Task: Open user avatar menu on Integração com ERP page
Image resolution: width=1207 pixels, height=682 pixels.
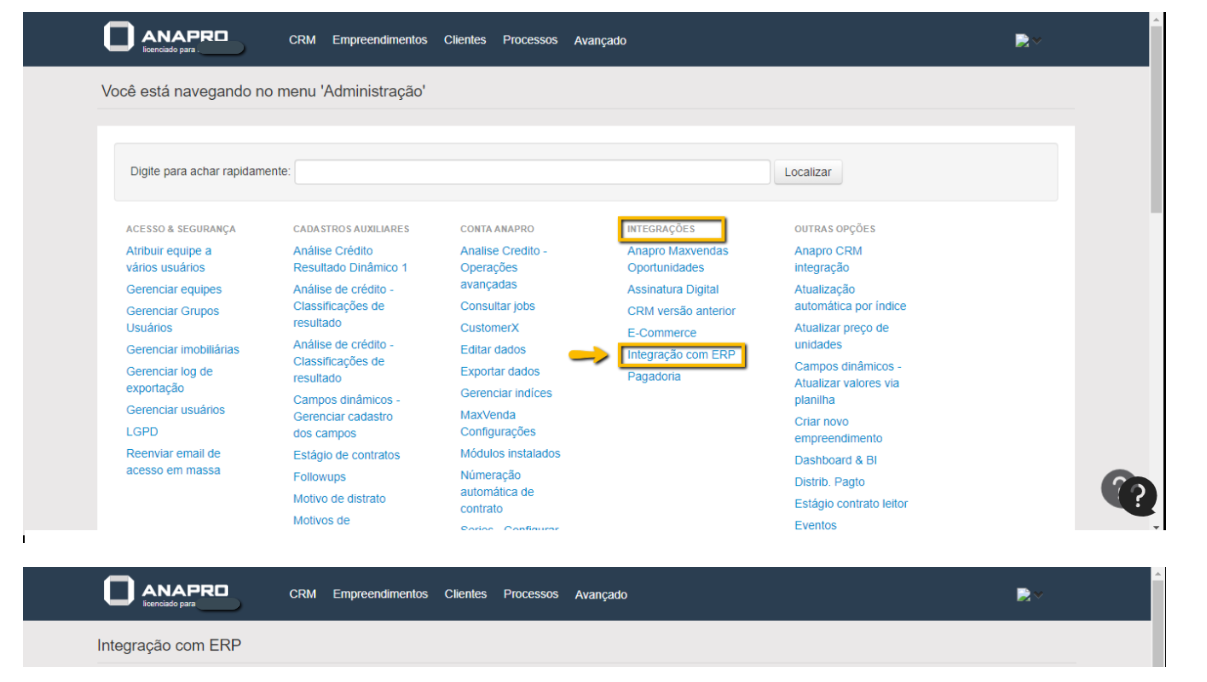Action: coord(1029,595)
